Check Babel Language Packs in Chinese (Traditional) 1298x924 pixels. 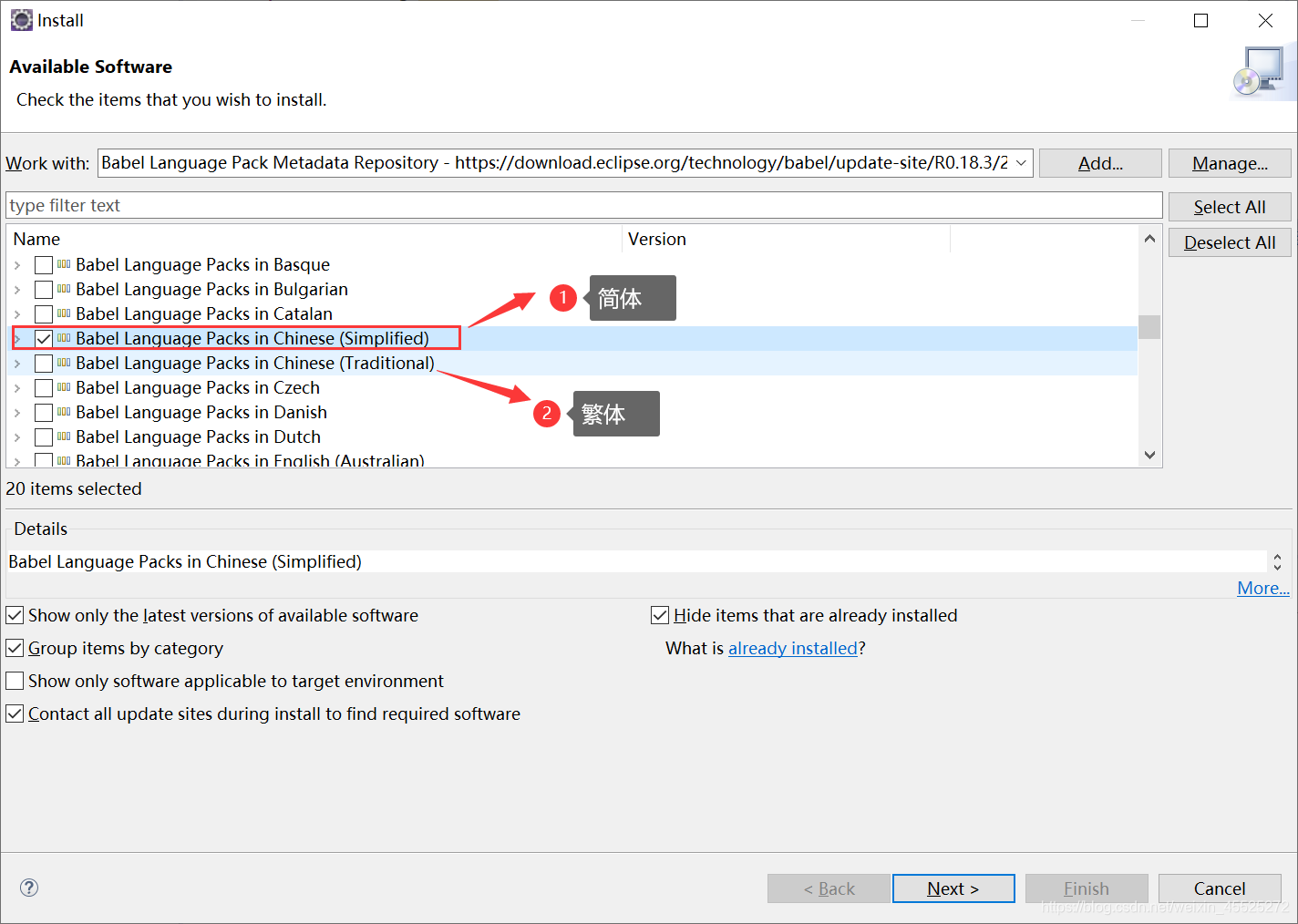tap(43, 364)
